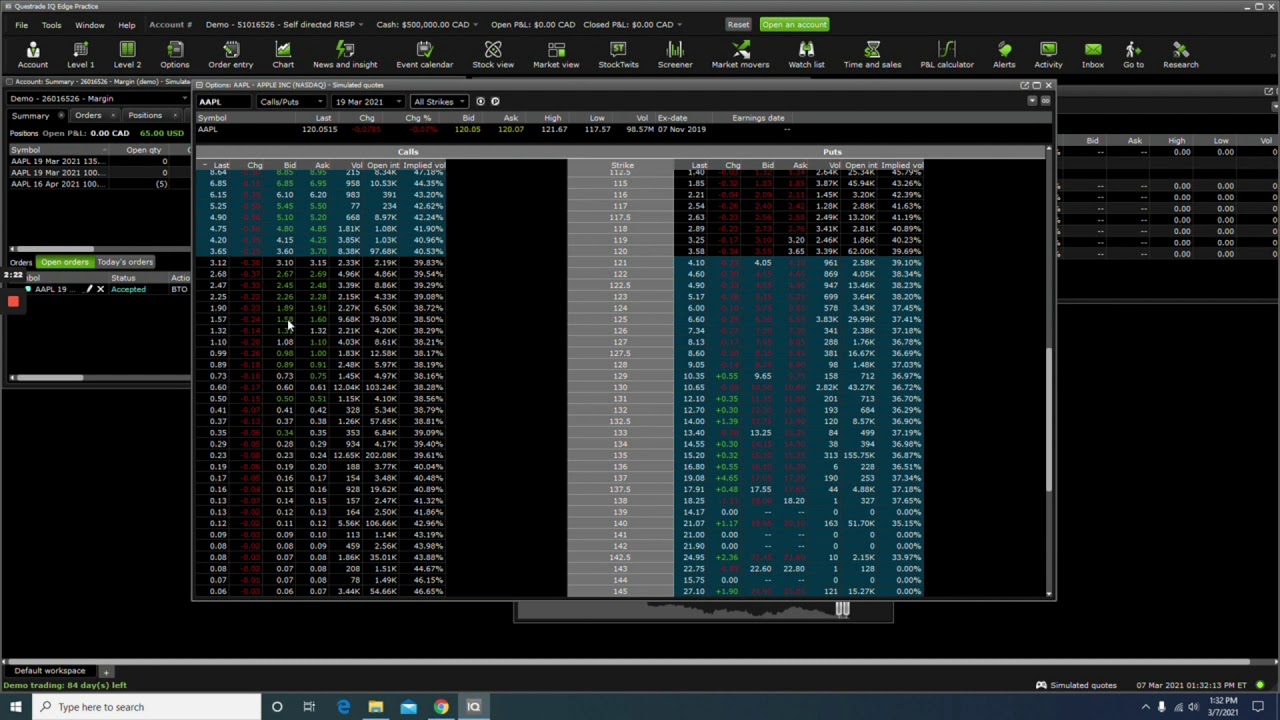Launch the Screener tool
This screenshot has width=1280, height=720.
click(675, 54)
